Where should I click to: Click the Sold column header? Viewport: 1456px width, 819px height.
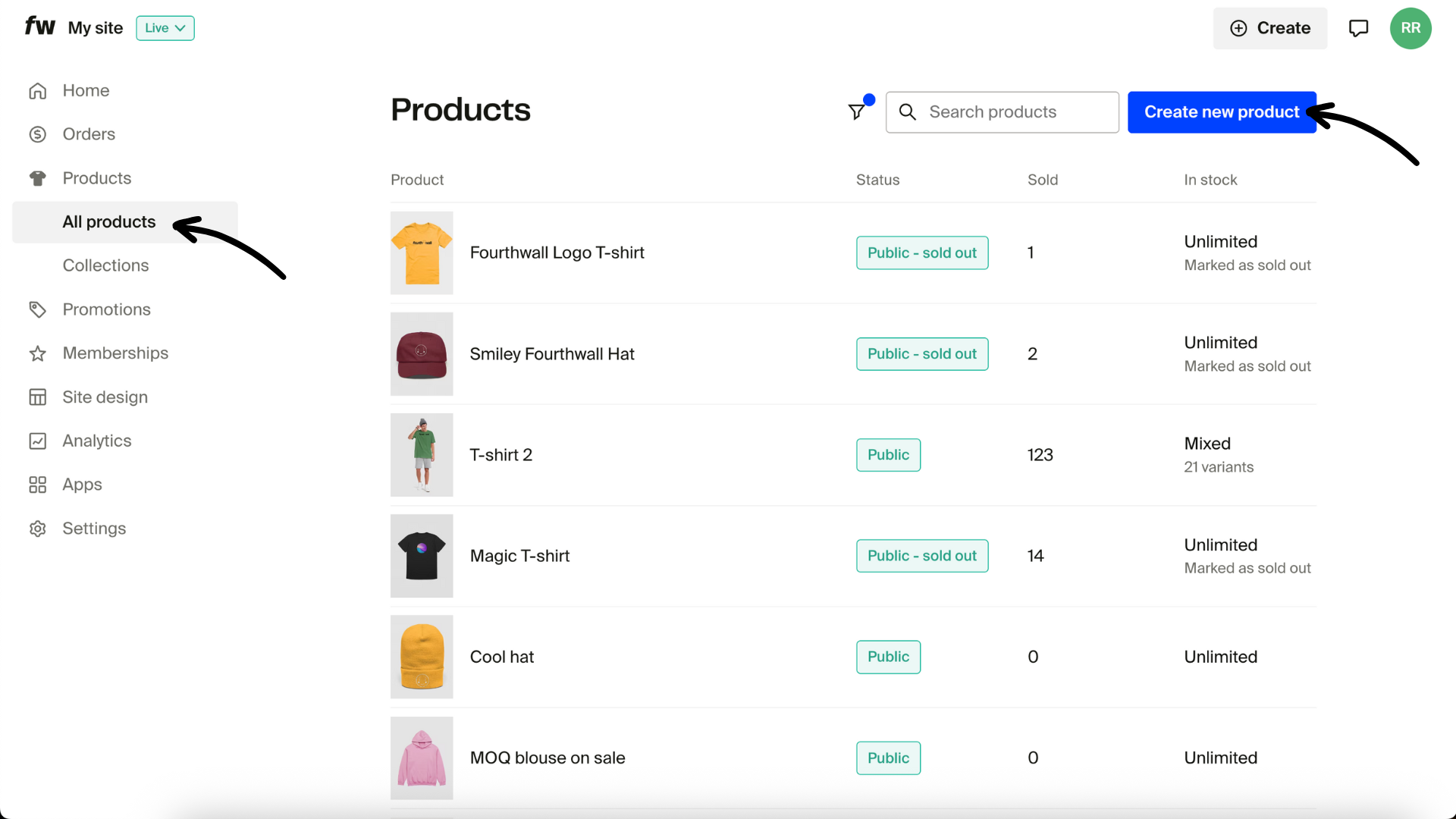click(x=1043, y=180)
